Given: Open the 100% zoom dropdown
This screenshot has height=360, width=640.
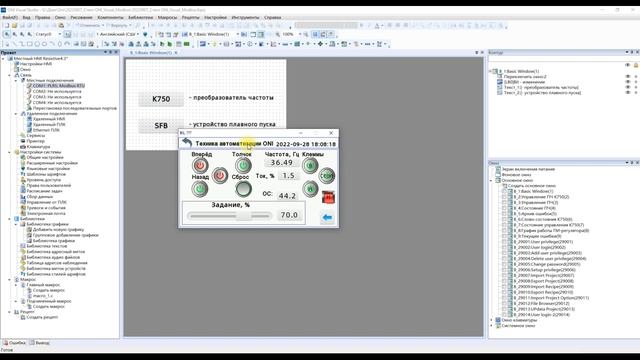Looking at the screenshot, I should [x=300, y=34].
